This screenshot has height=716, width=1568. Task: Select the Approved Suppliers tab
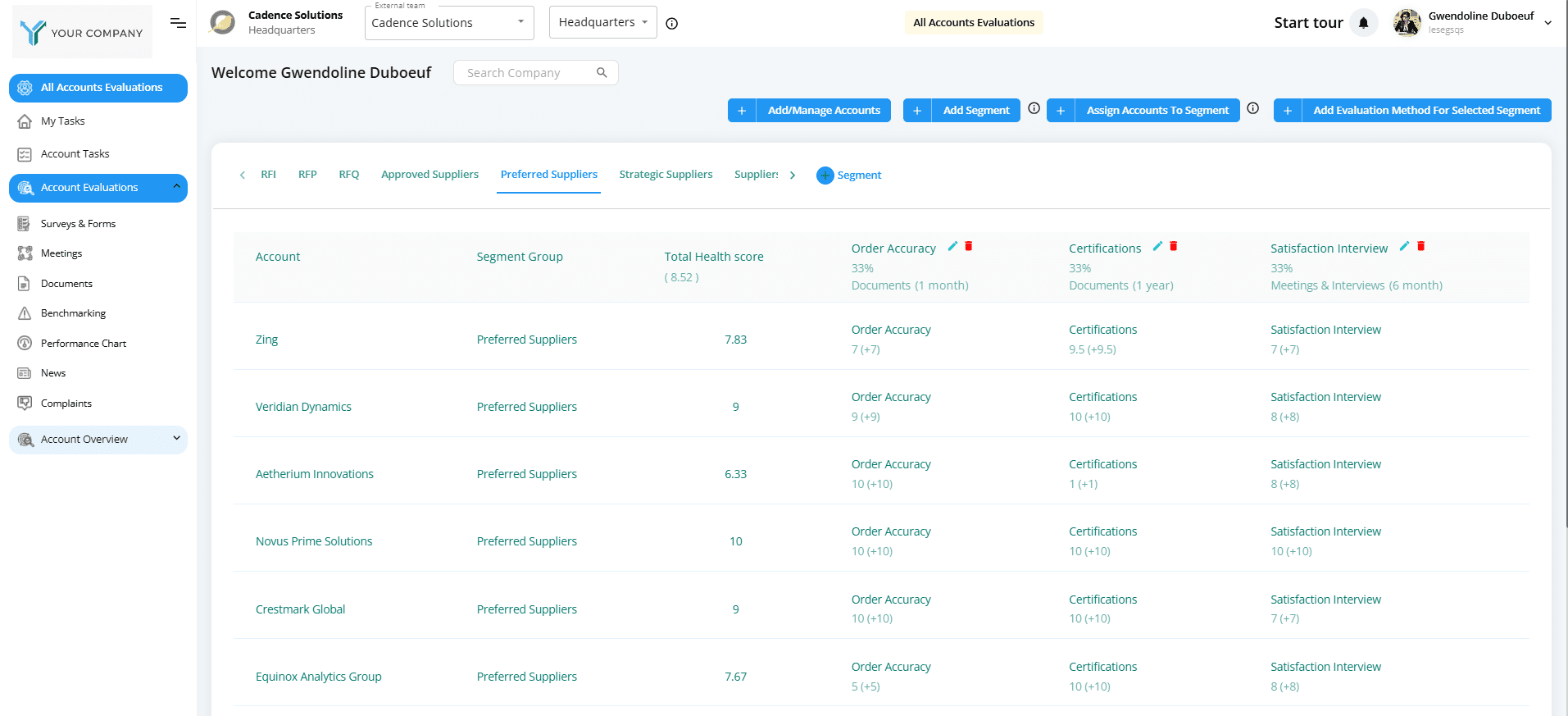pos(429,175)
